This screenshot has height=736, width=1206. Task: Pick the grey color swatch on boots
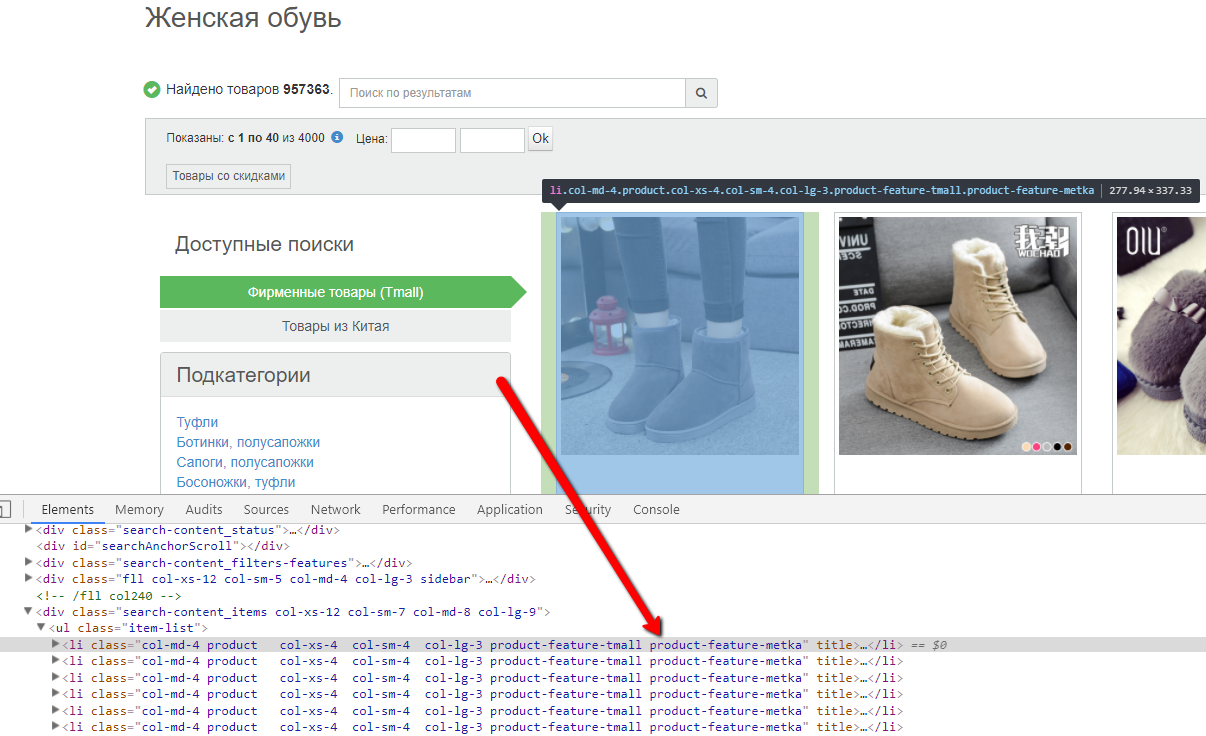tap(1047, 446)
